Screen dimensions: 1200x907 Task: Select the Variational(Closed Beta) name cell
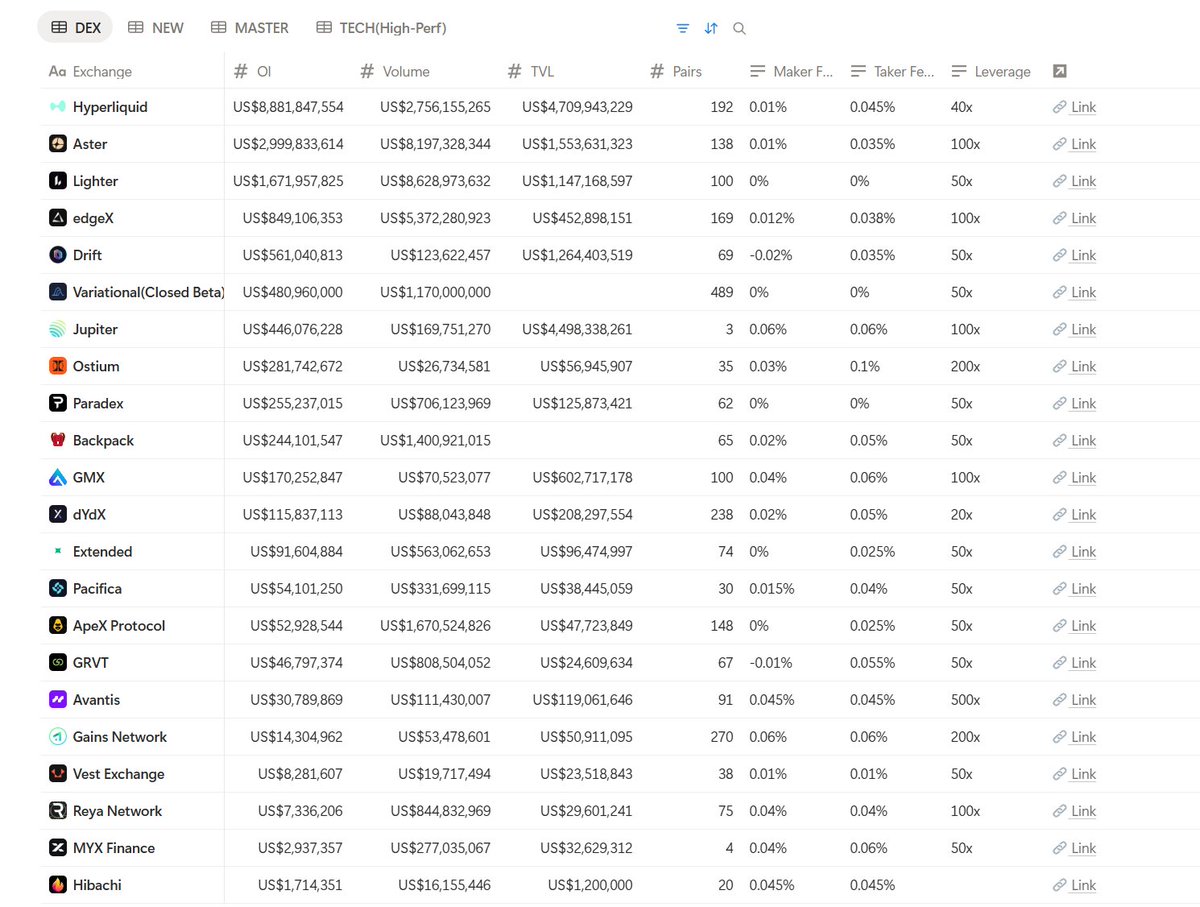coord(149,292)
